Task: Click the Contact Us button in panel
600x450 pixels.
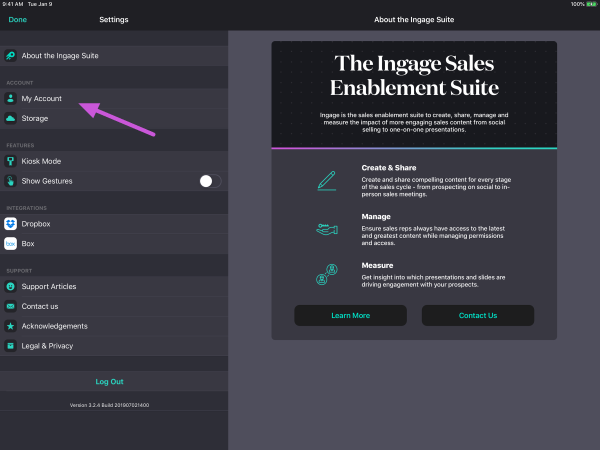Action: pos(478,315)
